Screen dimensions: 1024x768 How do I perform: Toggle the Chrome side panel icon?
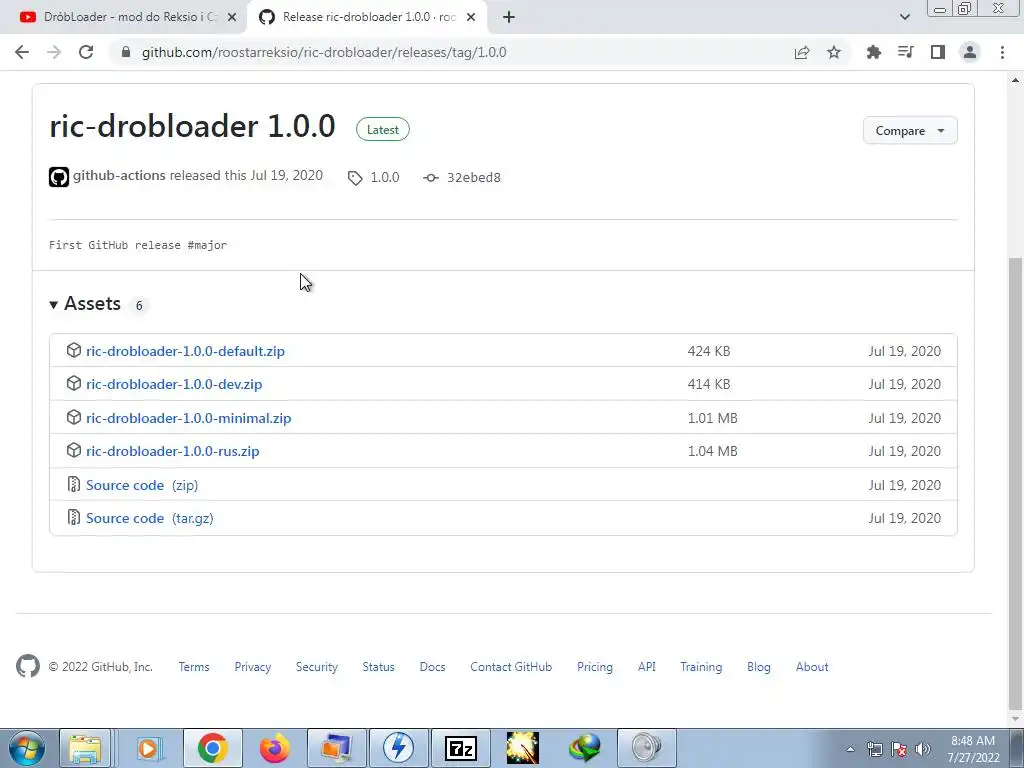coord(938,52)
